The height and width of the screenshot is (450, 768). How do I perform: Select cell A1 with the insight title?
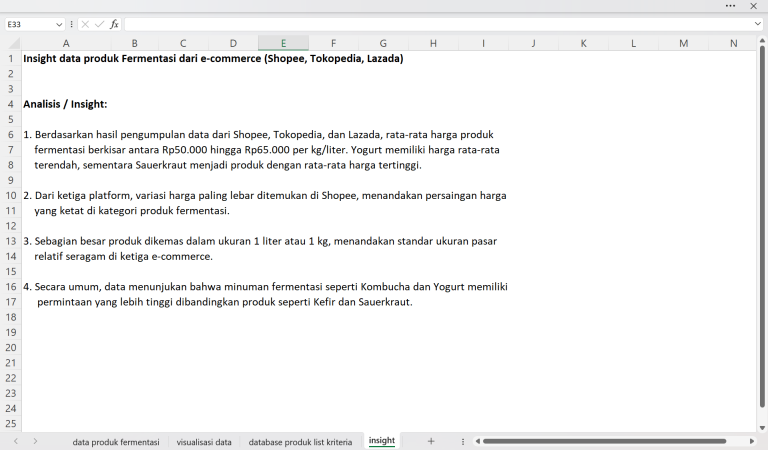coord(66,58)
